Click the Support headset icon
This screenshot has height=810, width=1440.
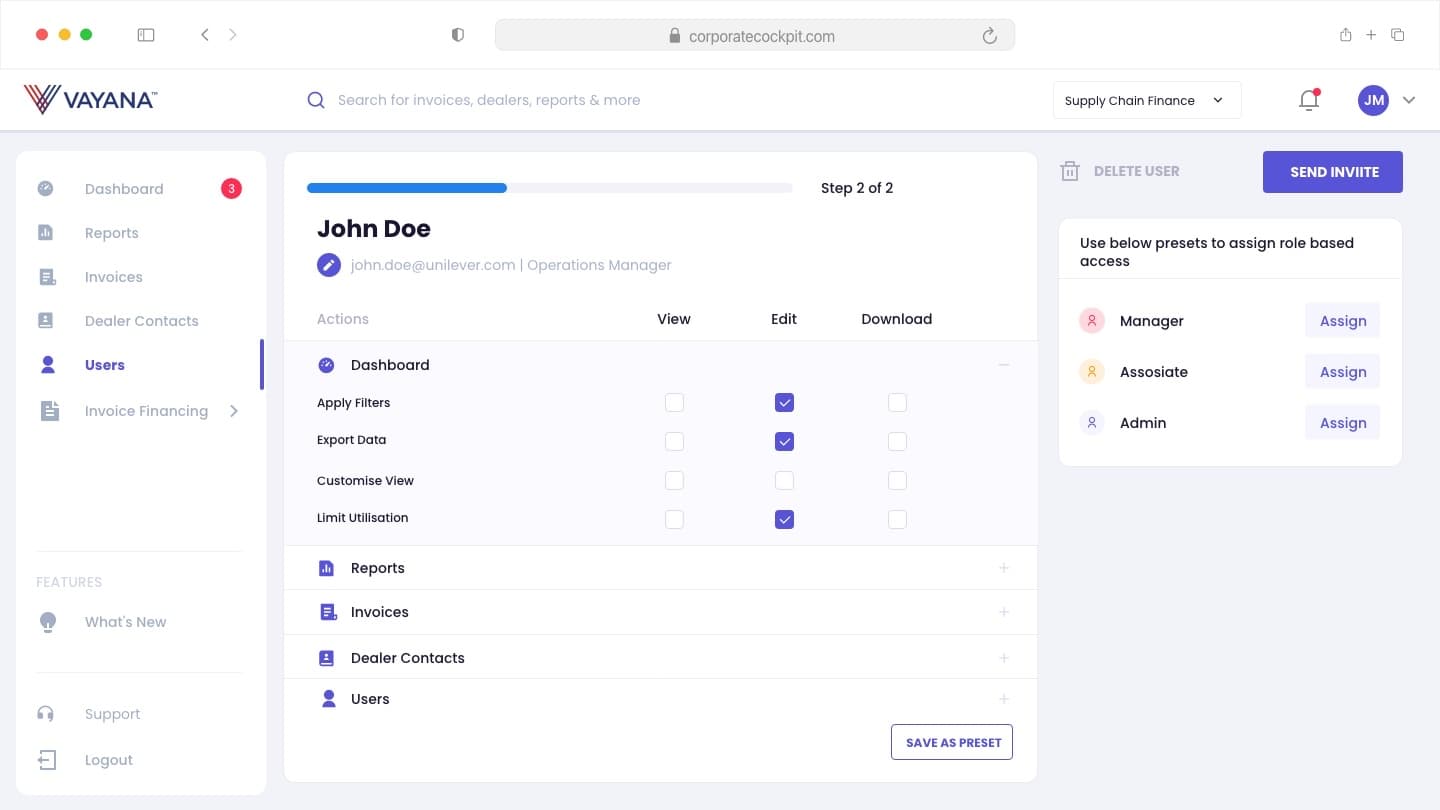[46, 714]
